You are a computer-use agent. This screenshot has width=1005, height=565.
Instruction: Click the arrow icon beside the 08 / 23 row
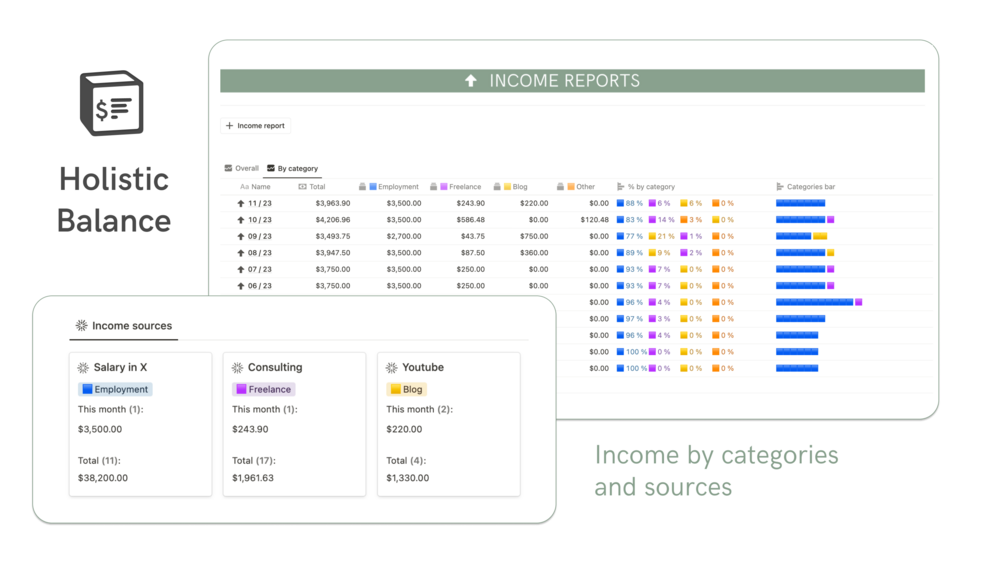(241, 253)
